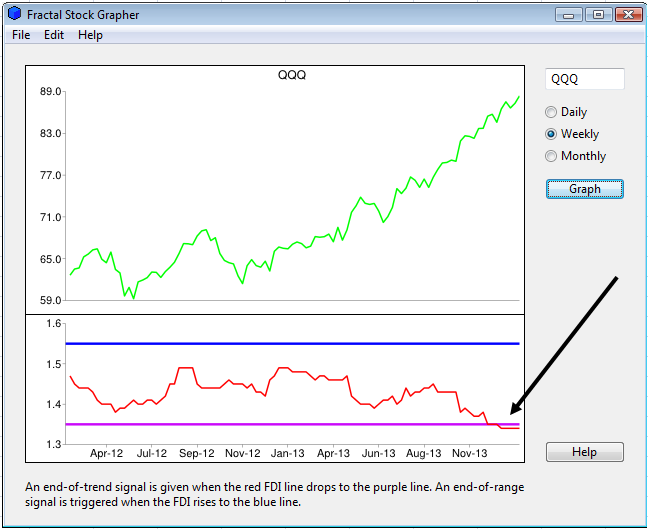Minimize the Fractal Stock Grapher window
The width and height of the screenshot is (648, 529).
coord(569,15)
